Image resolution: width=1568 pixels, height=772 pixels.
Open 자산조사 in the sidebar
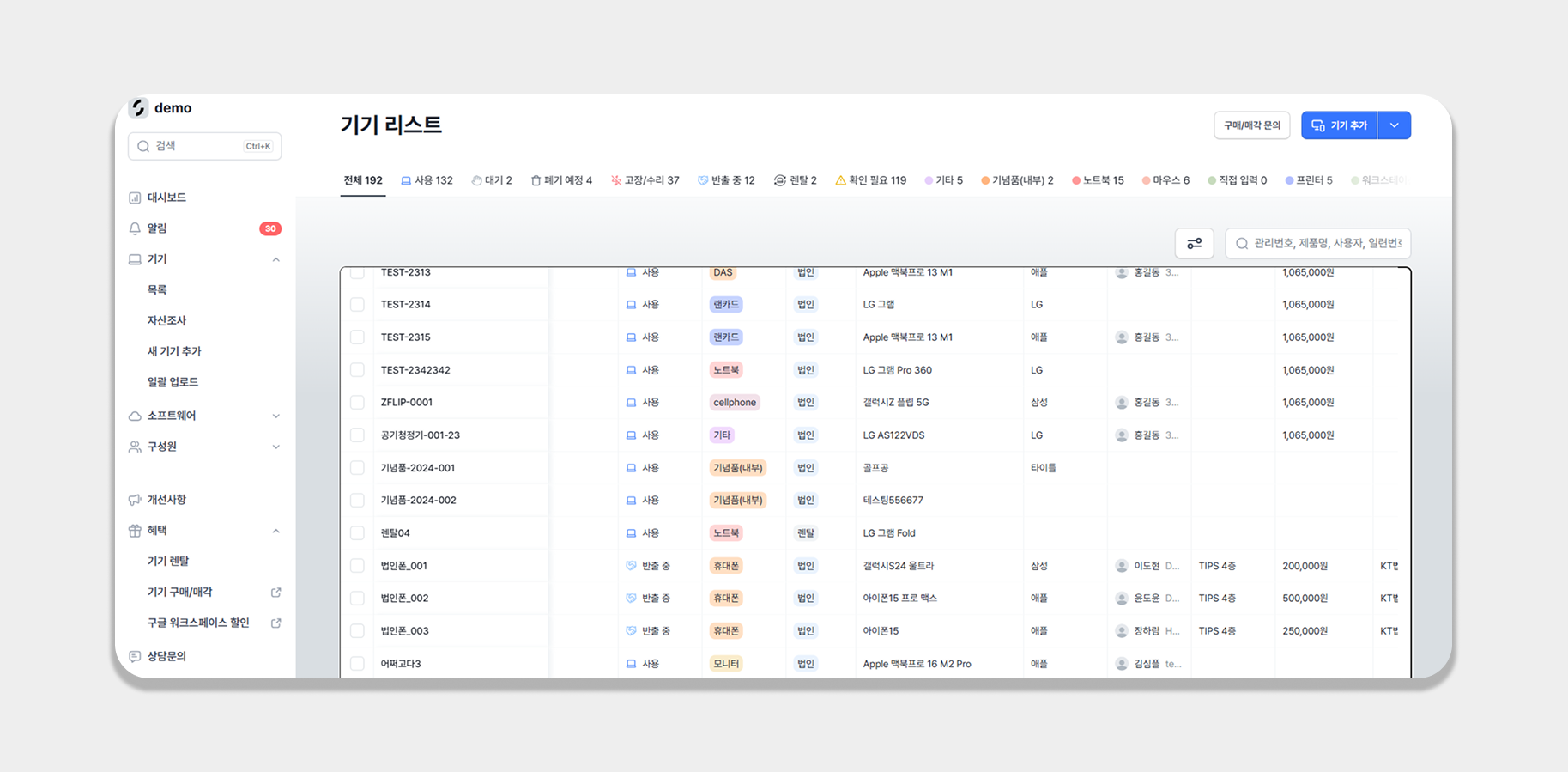[166, 320]
